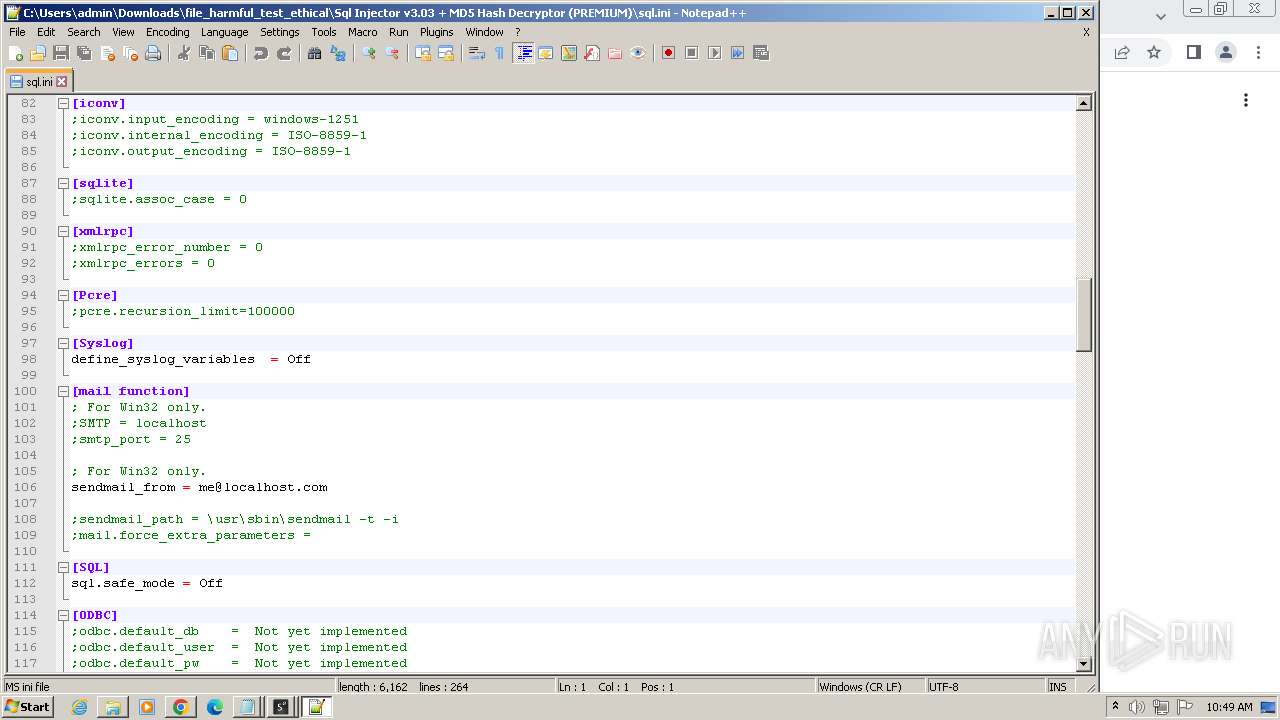
Task: Toggle the Monitoring eye icon
Action: point(638,53)
